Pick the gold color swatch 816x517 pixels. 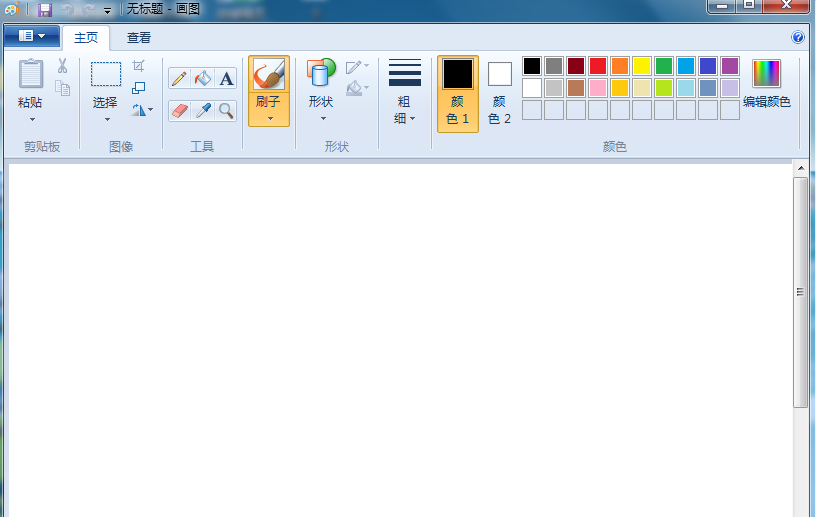point(620,88)
